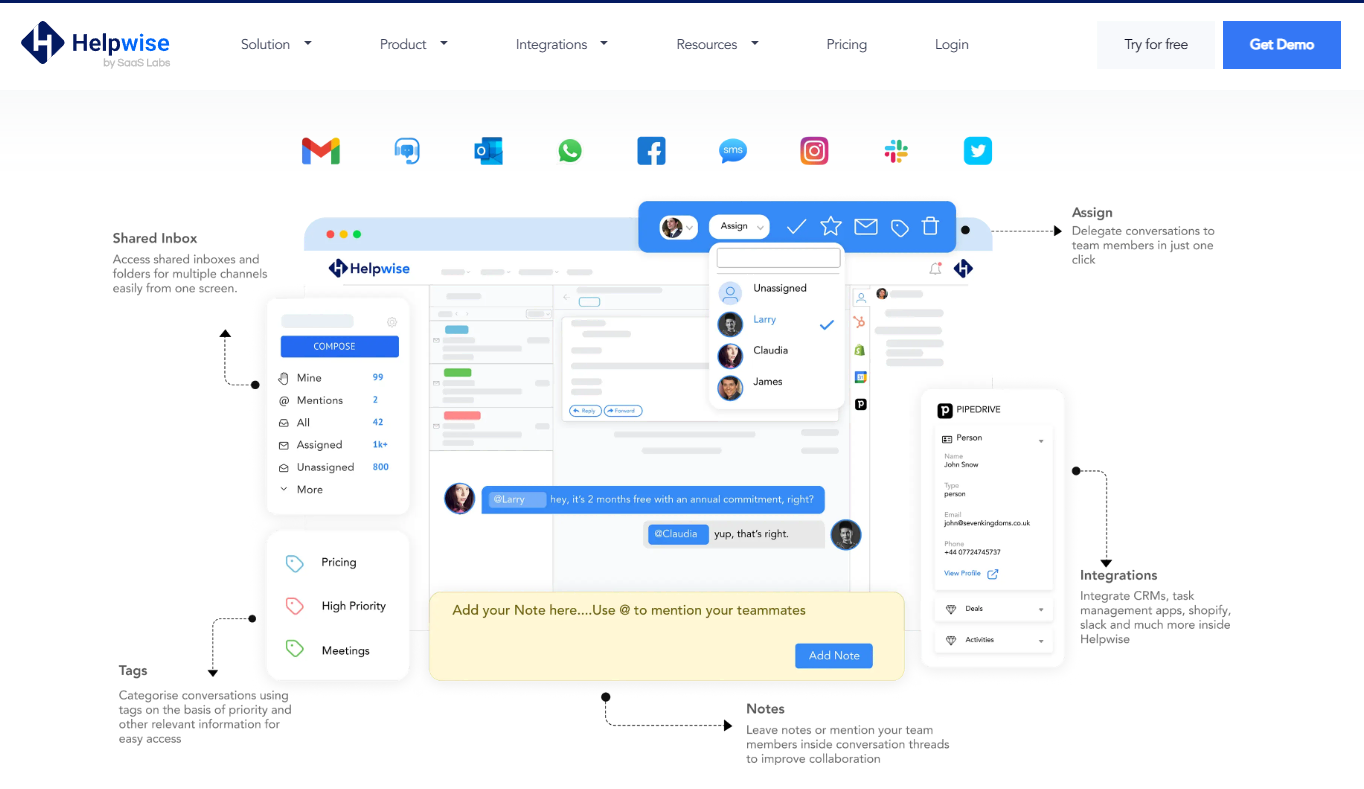Open the Pricing page from navigation
This screenshot has width=1364, height=789.
click(x=846, y=44)
